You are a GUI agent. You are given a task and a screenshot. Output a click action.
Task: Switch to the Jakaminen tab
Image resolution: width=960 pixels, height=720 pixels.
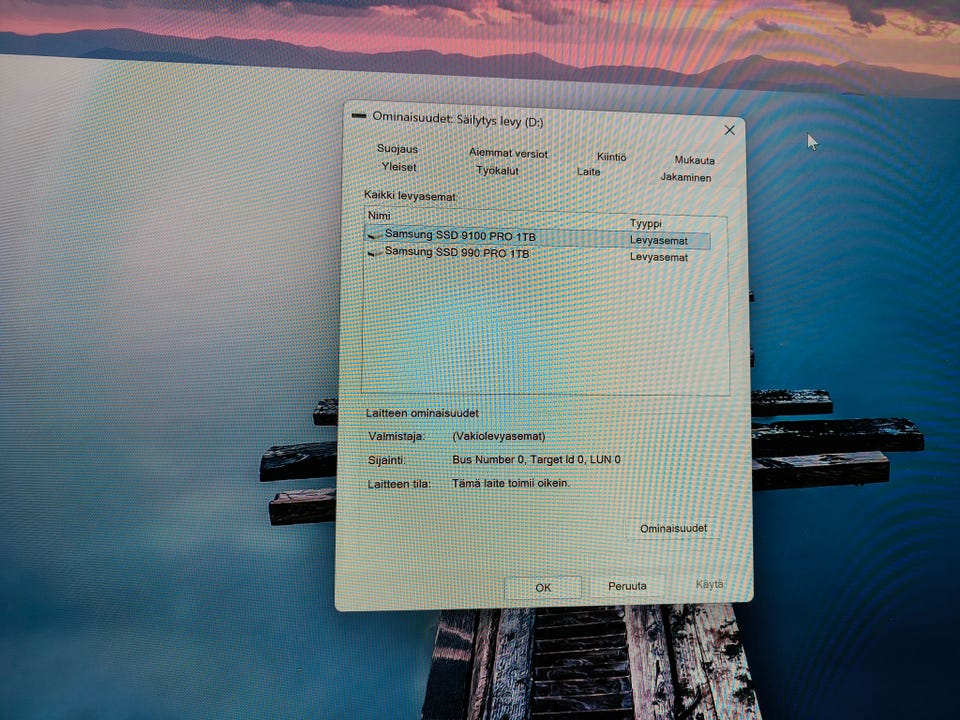pos(686,178)
